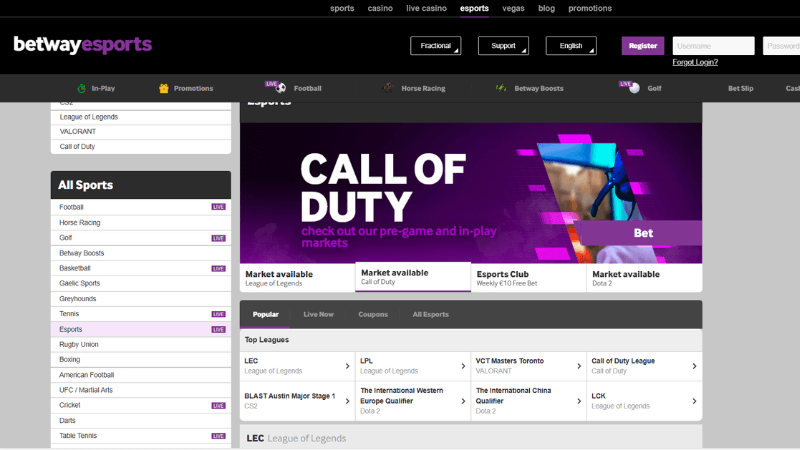Open Betway Boosts in All Sports list
Screen dimensions: 800x450
point(141,253)
